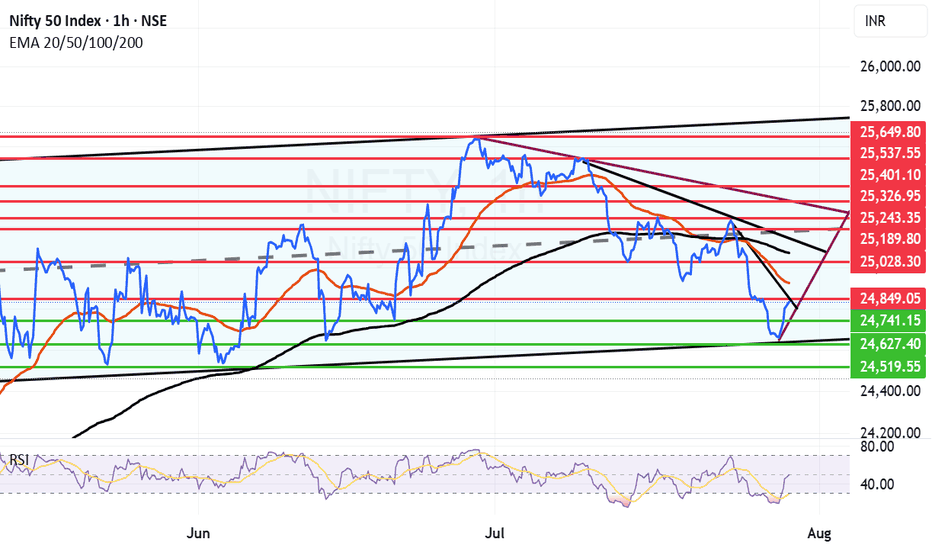Select the 25,401.10 price label
This screenshot has width=932, height=550.
pos(889,175)
